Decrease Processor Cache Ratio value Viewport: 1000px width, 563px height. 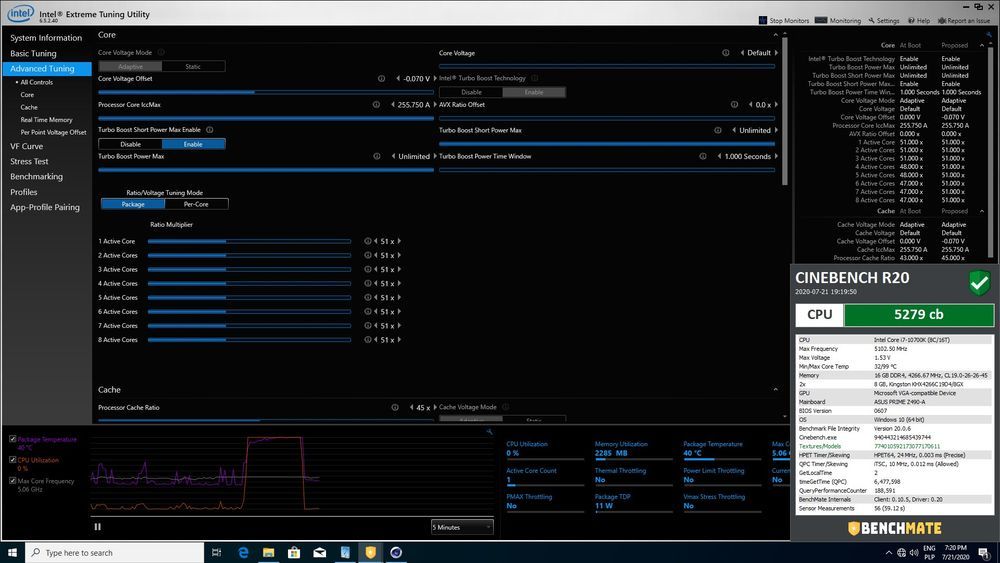(x=411, y=407)
